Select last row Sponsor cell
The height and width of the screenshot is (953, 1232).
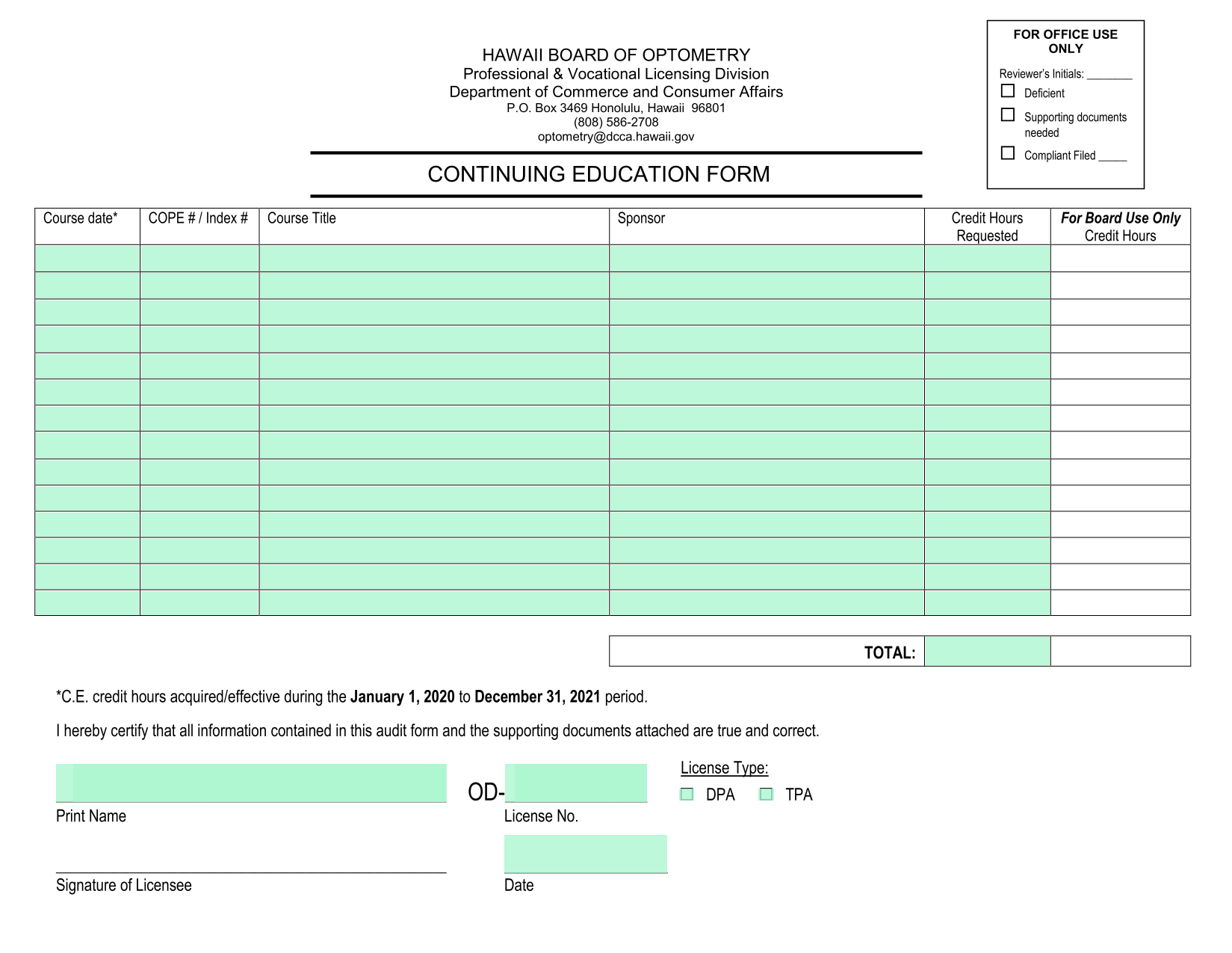pyautogui.click(x=767, y=602)
